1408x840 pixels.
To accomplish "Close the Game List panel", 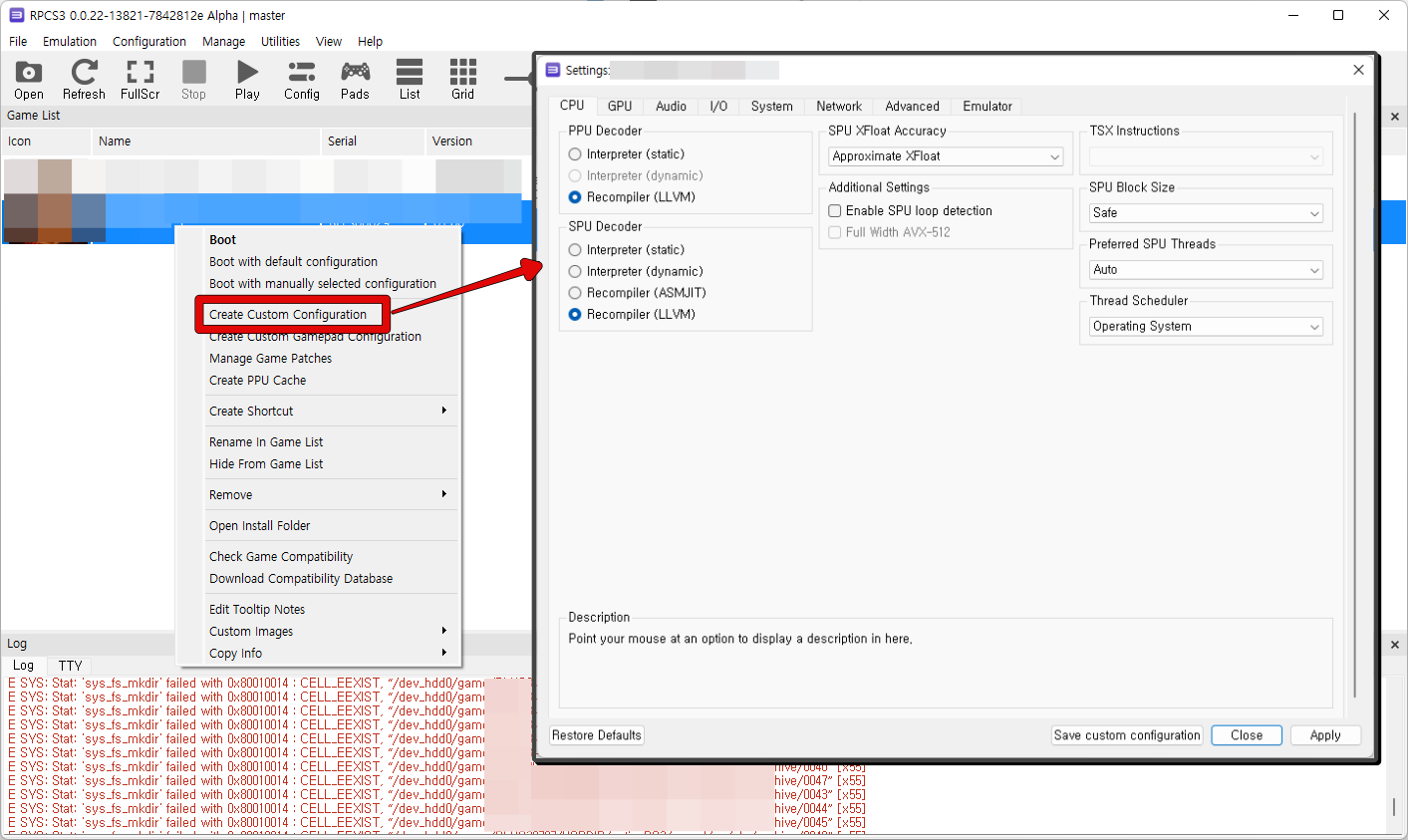I will click(1394, 117).
